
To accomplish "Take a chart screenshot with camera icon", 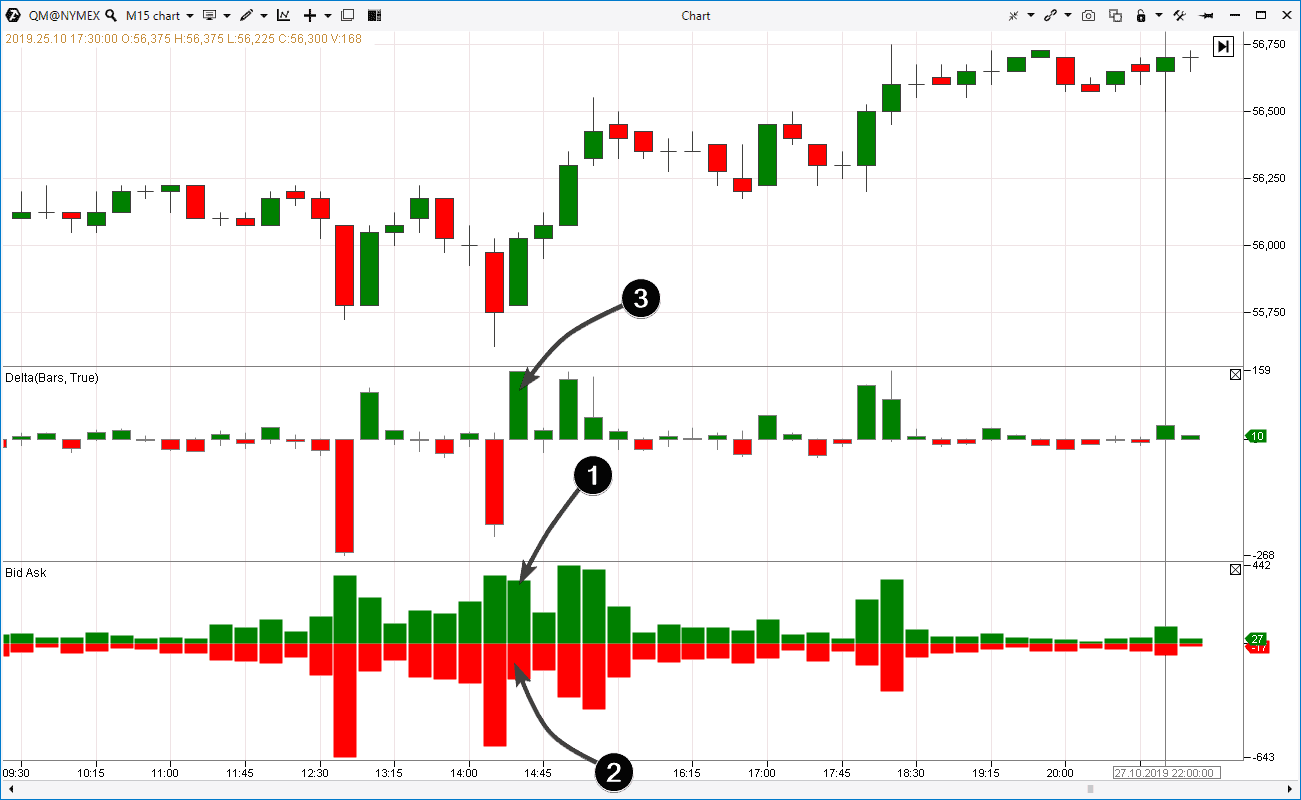I will [x=1088, y=15].
